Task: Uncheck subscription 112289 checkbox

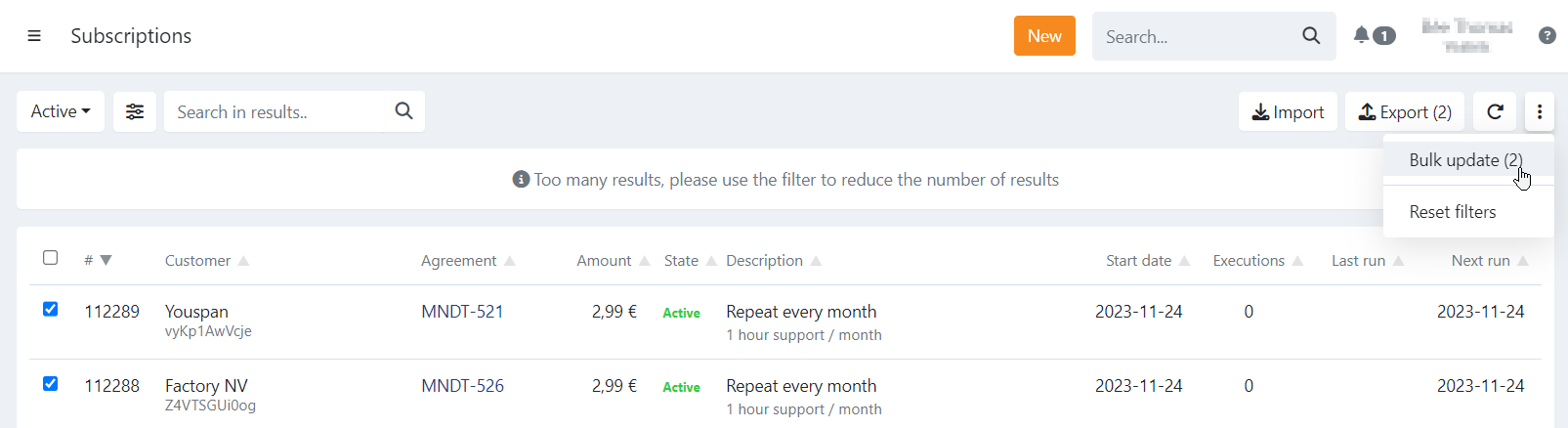Action: point(51,310)
